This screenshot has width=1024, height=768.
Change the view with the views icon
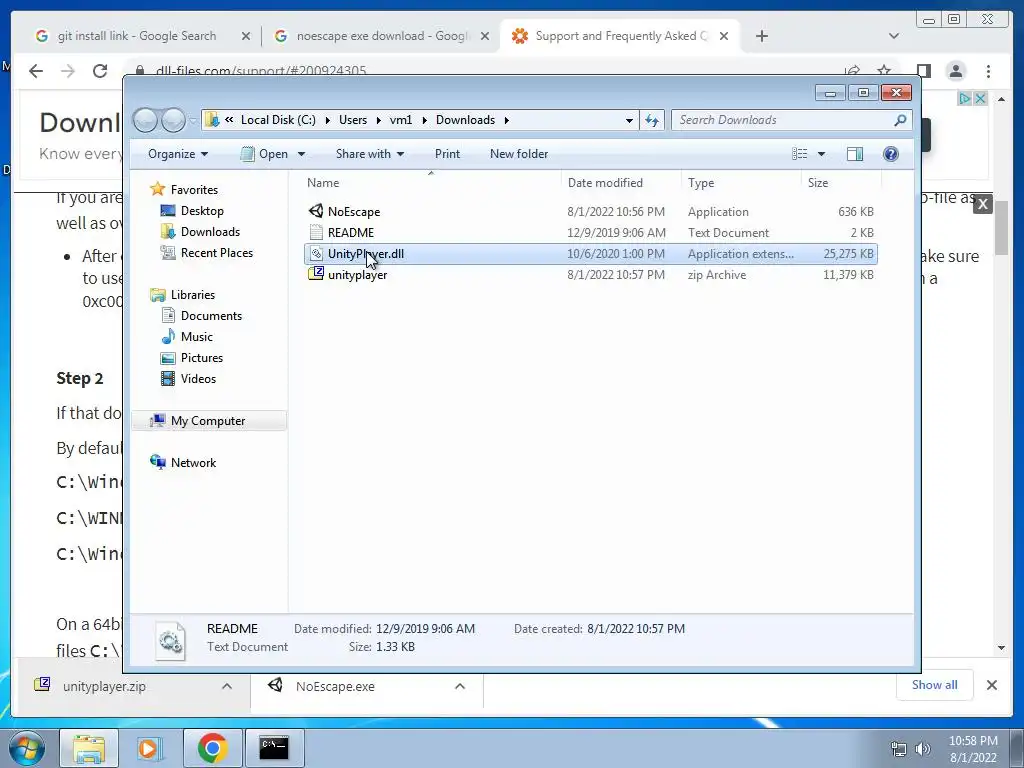click(x=799, y=154)
